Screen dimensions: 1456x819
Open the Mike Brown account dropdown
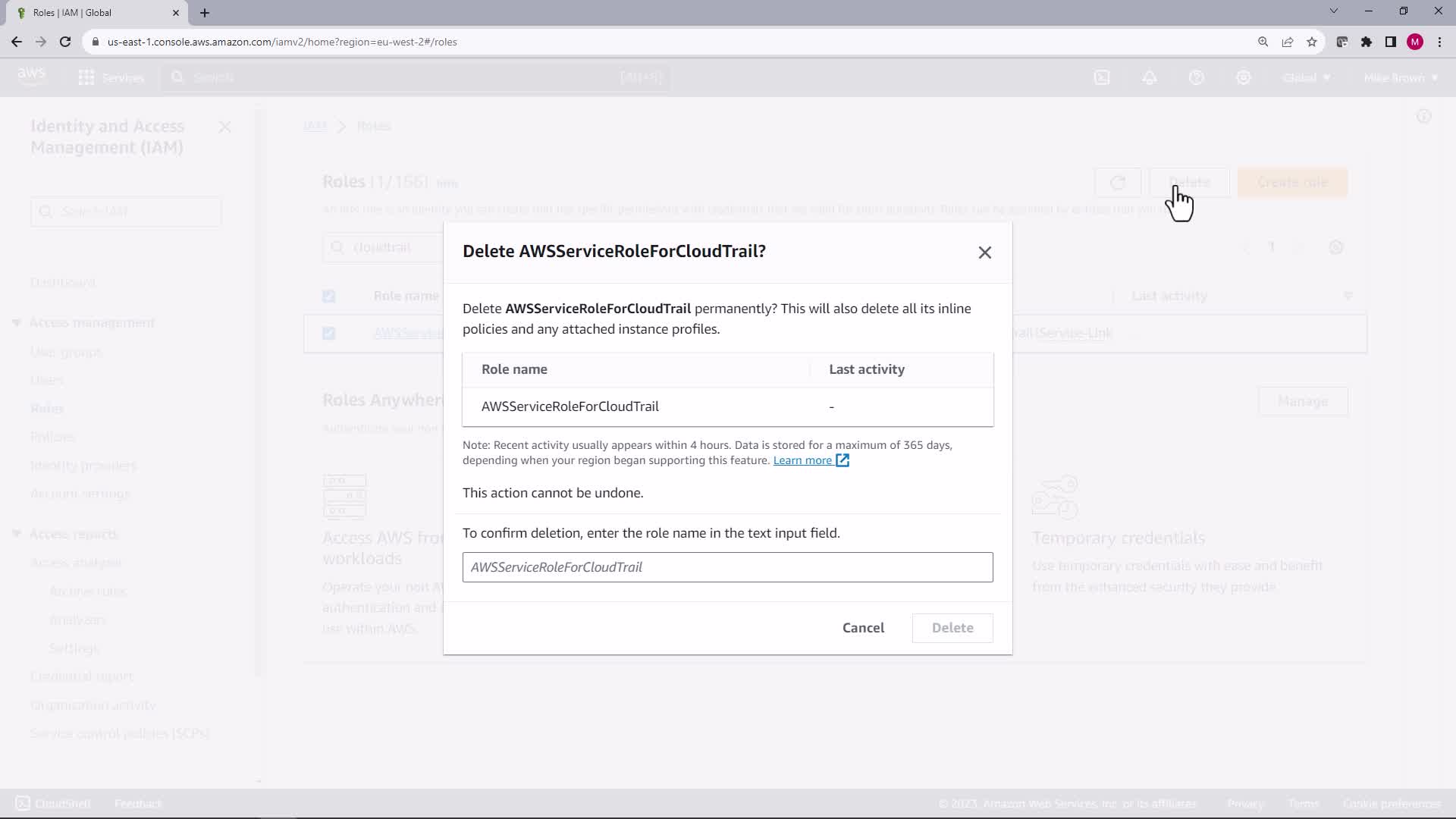pyautogui.click(x=1400, y=77)
